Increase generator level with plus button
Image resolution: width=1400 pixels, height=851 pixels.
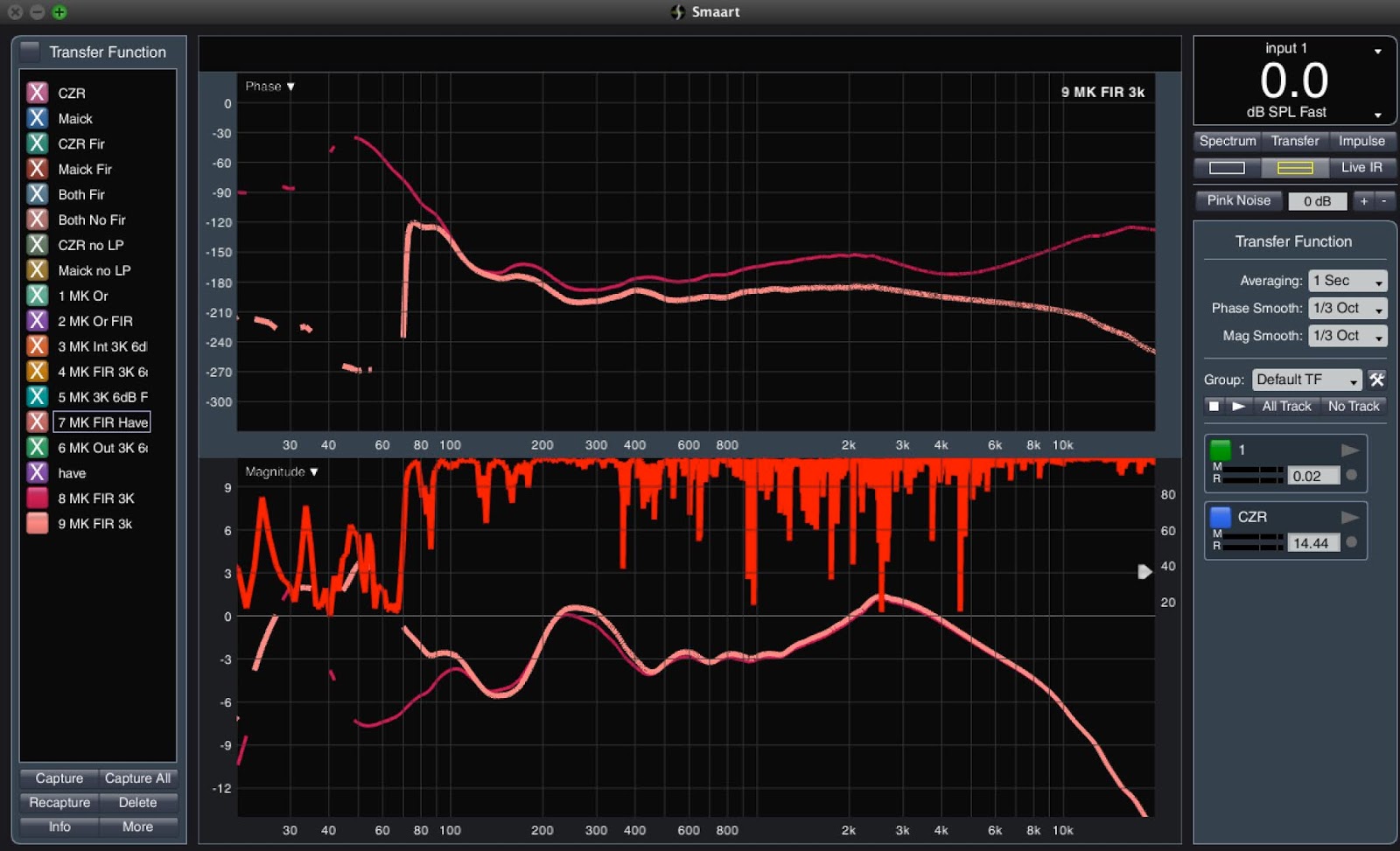coord(1363,201)
